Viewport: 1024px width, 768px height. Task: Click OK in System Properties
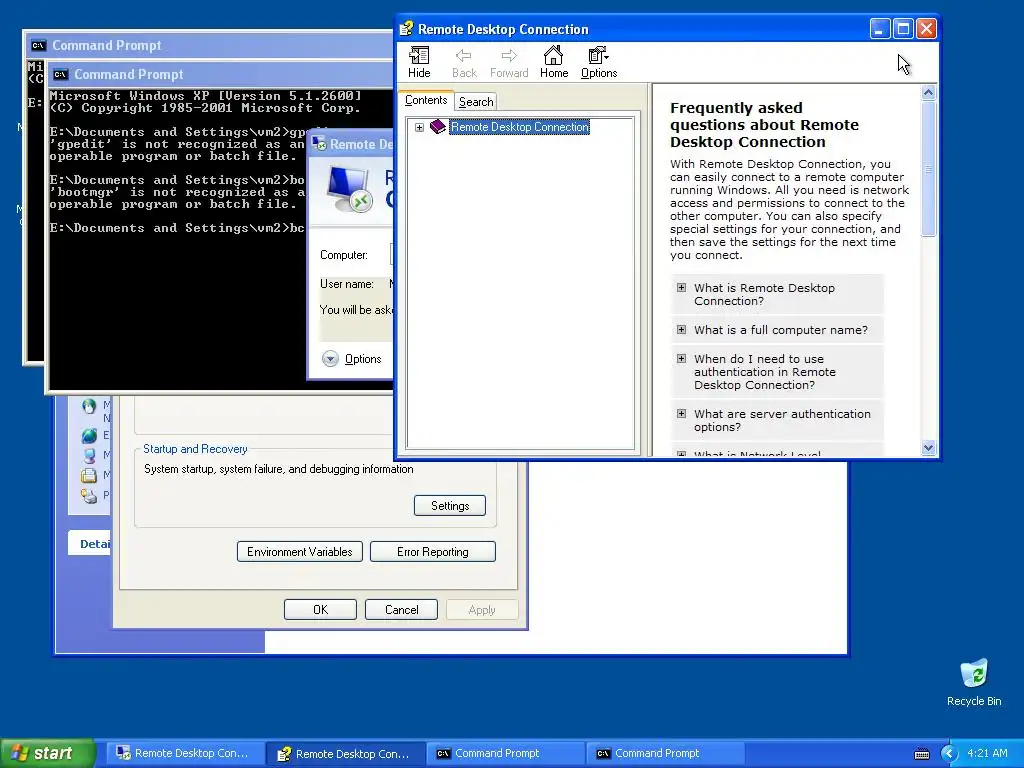click(320, 609)
